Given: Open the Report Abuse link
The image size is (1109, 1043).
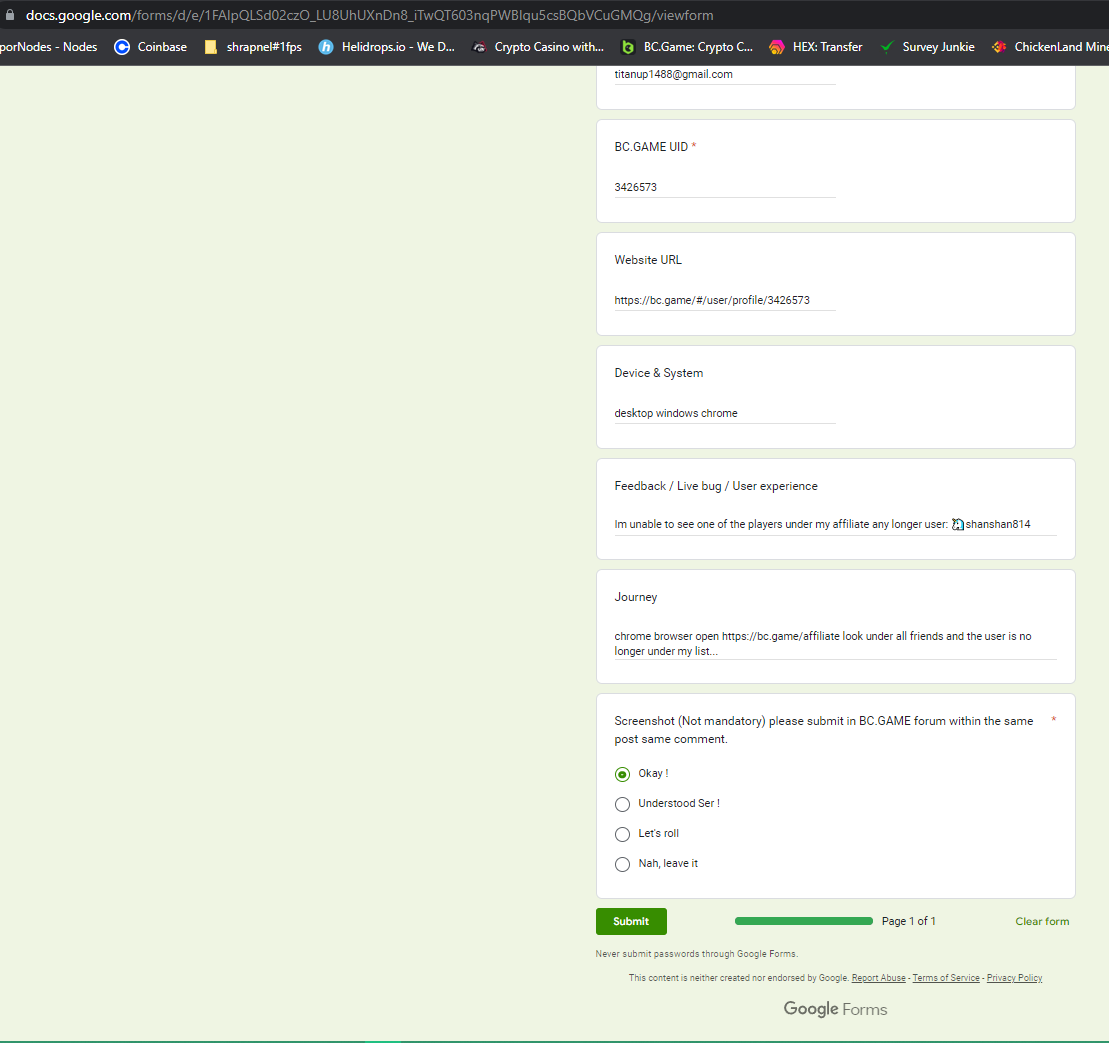Looking at the screenshot, I should tap(878, 978).
